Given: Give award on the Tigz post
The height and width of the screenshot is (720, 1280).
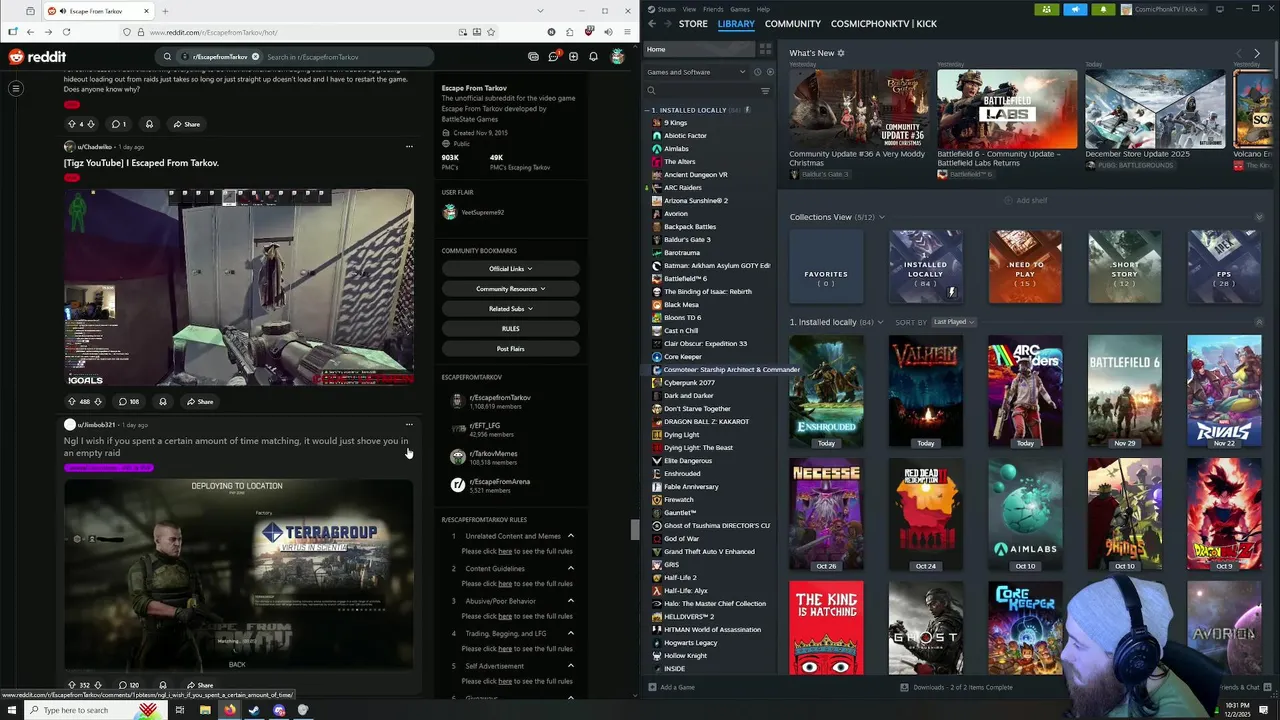Looking at the screenshot, I should pyautogui.click(x=162, y=402).
